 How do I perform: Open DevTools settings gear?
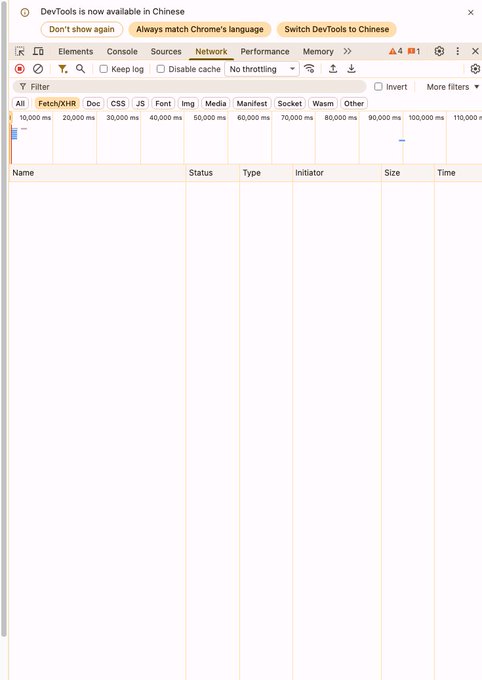[x=439, y=51]
